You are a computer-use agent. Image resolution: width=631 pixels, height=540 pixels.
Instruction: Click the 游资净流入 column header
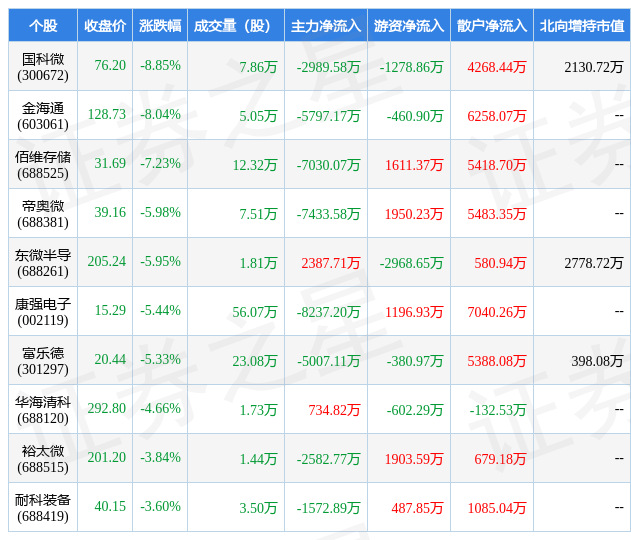click(x=409, y=26)
